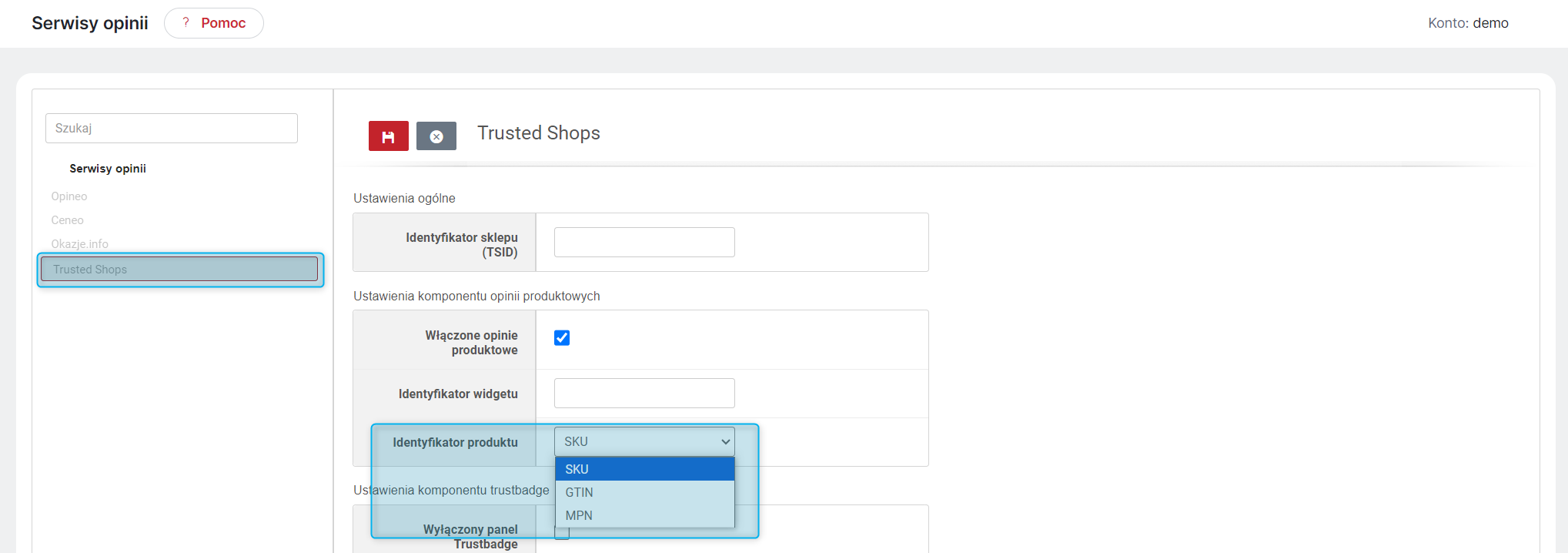Click the Serwisy opinii page title

(x=90, y=23)
